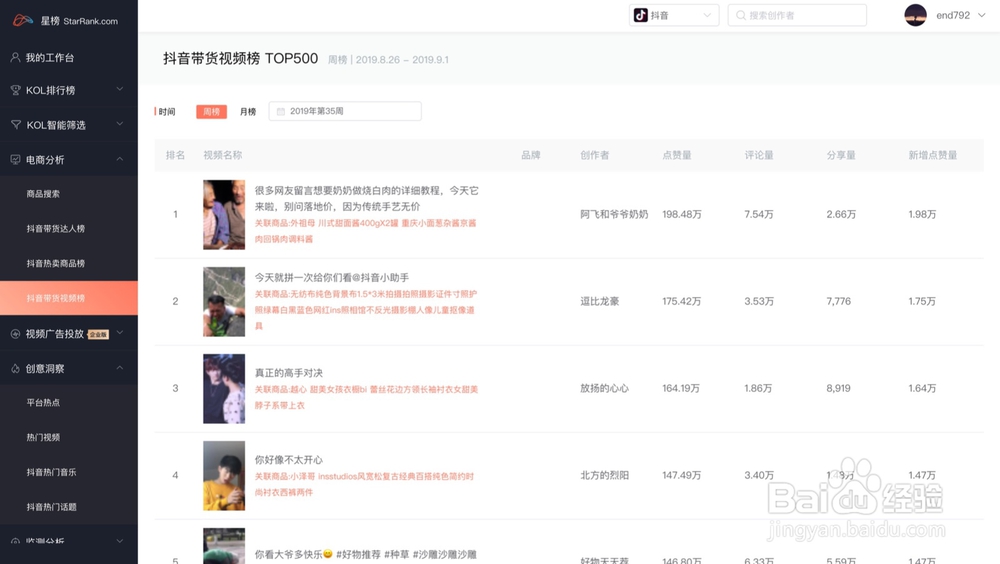Expand the KOL排行榜 menu chevron
Screen dimensions: 1000x564
click(119, 89)
